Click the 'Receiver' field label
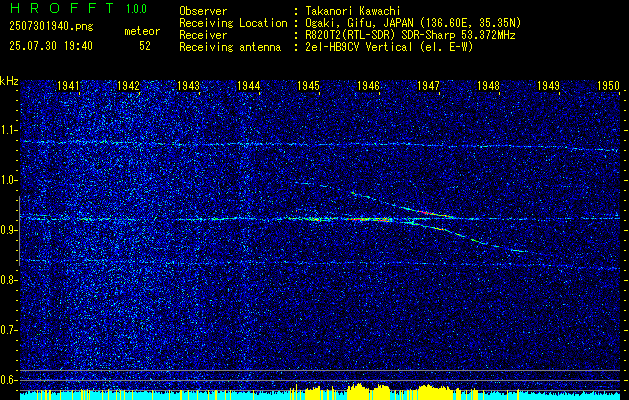Viewport: 629px width, 400px height. (203, 35)
